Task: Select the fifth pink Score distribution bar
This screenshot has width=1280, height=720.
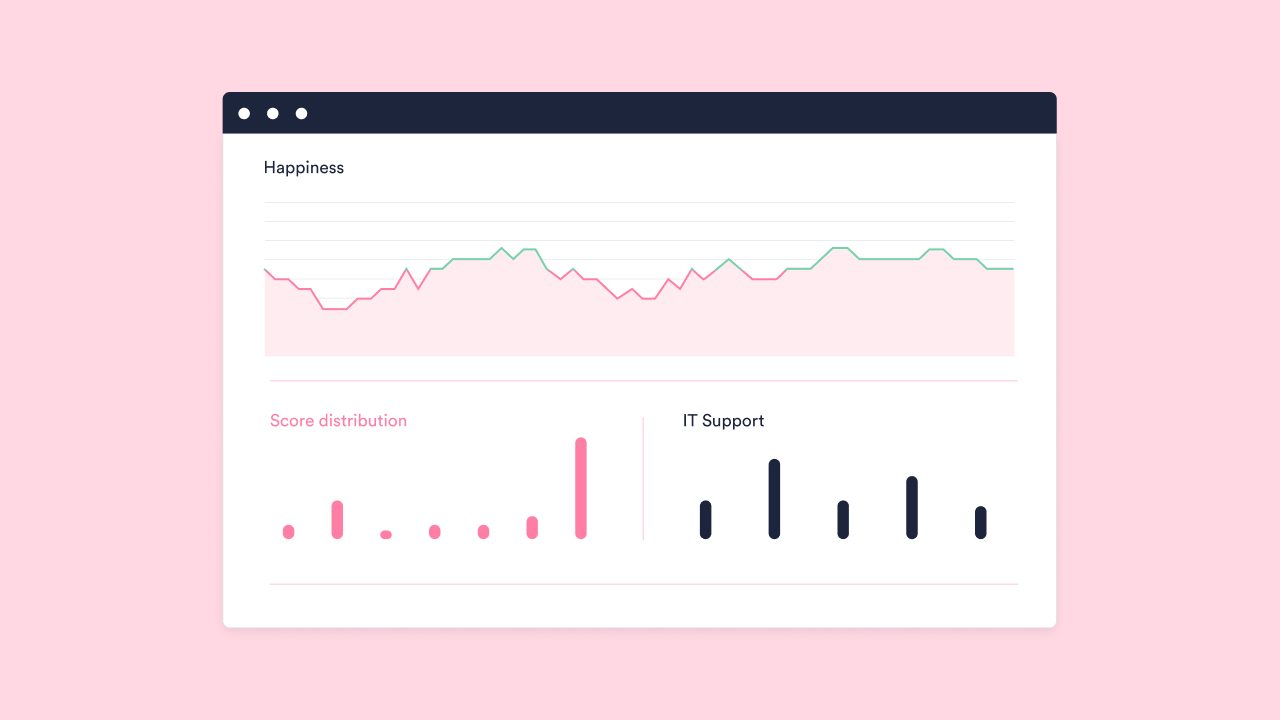Action: [483, 532]
